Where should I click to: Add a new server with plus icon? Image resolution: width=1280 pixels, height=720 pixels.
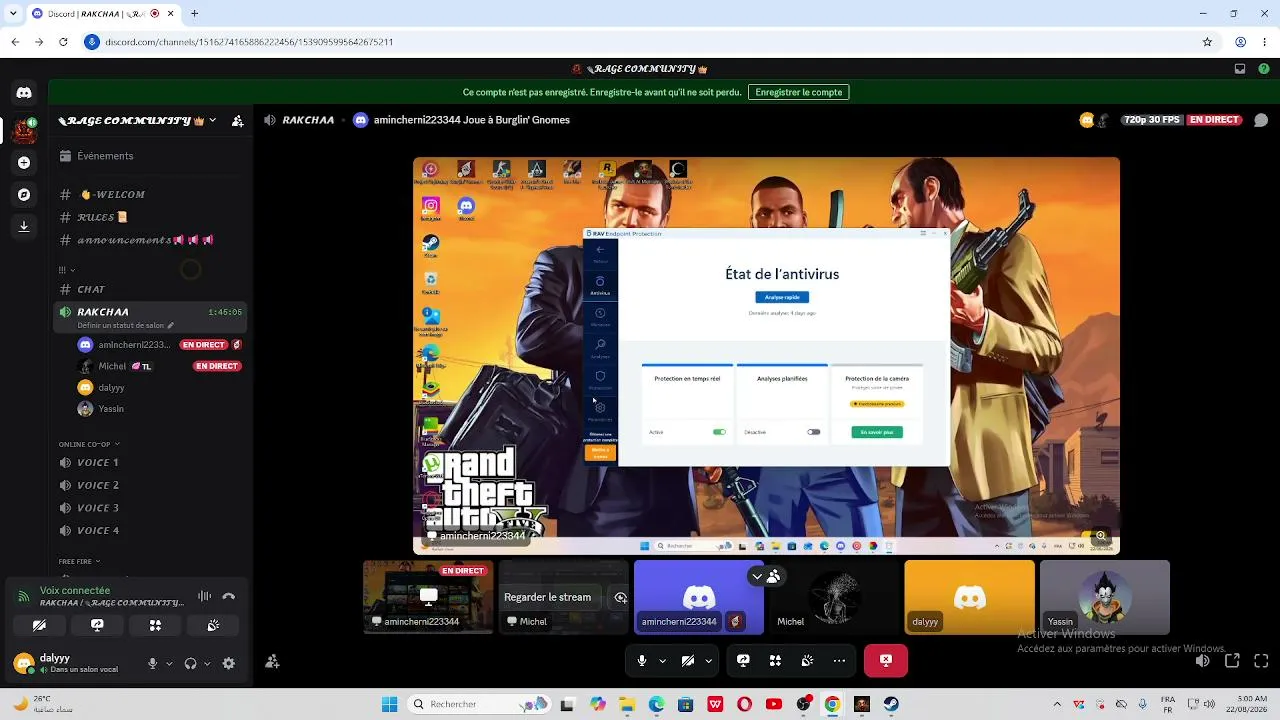[24, 162]
